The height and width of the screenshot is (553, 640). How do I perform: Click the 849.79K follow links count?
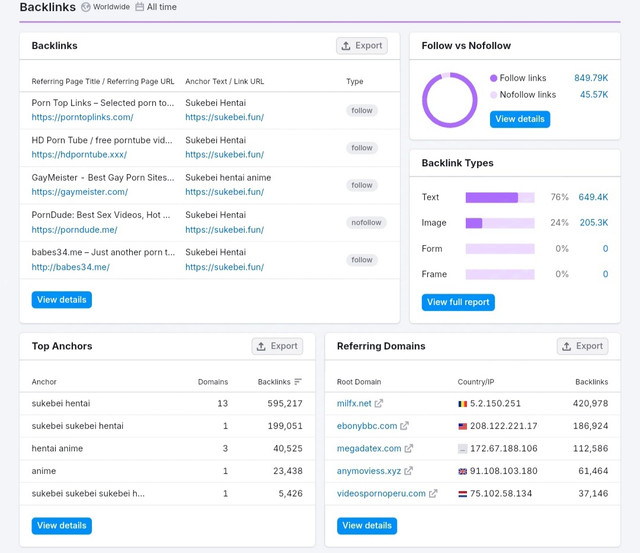[591, 78]
